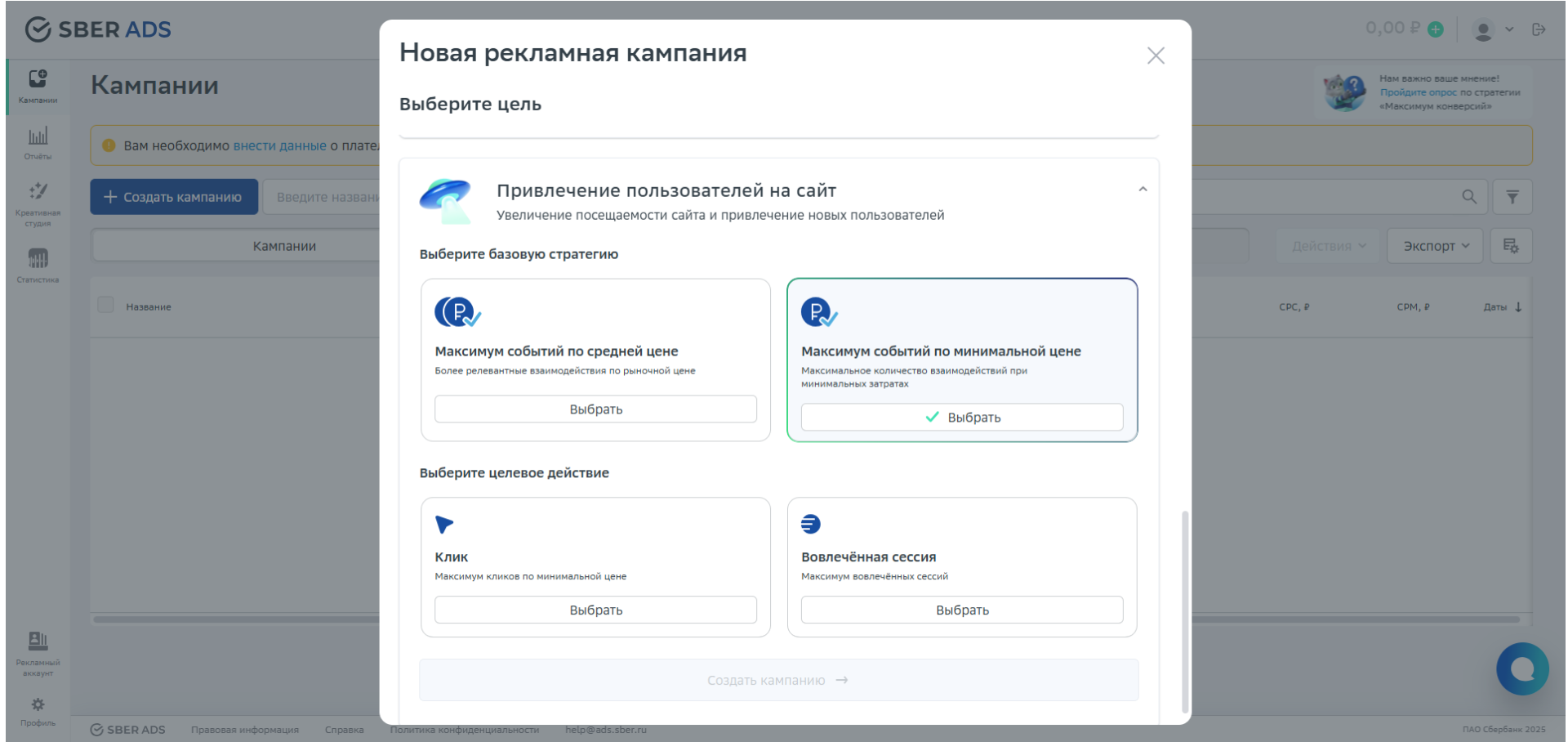Select strategy Максимум событий по средней цене

[595, 409]
